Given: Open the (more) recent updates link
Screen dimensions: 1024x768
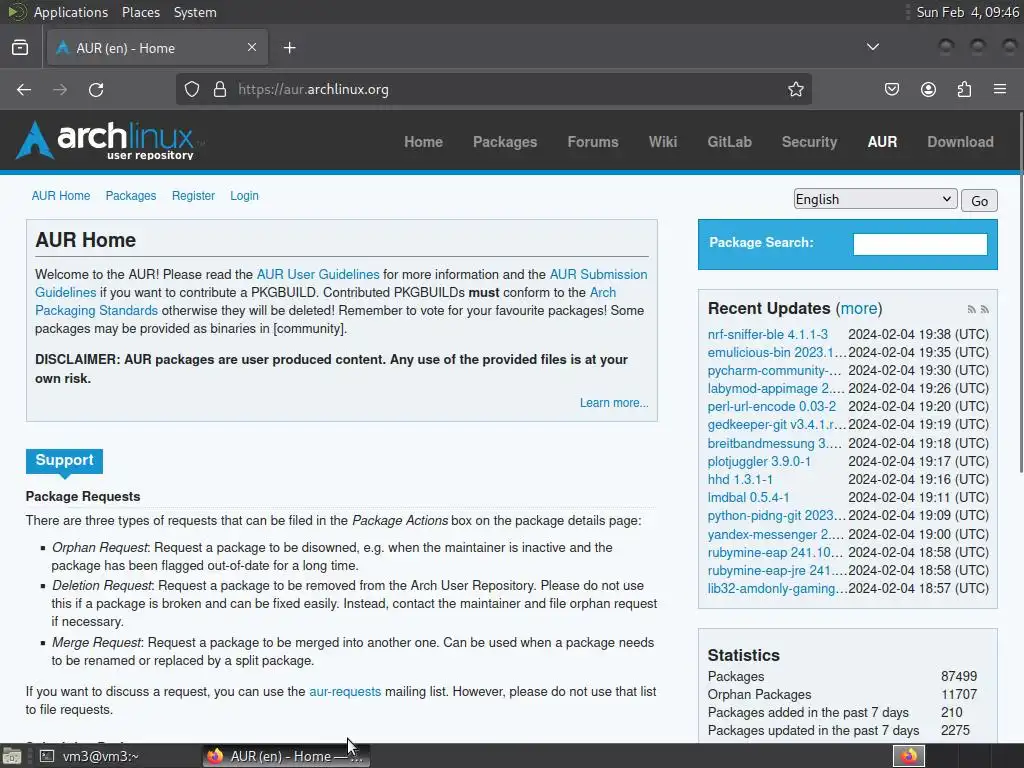Looking at the screenshot, I should [x=859, y=308].
